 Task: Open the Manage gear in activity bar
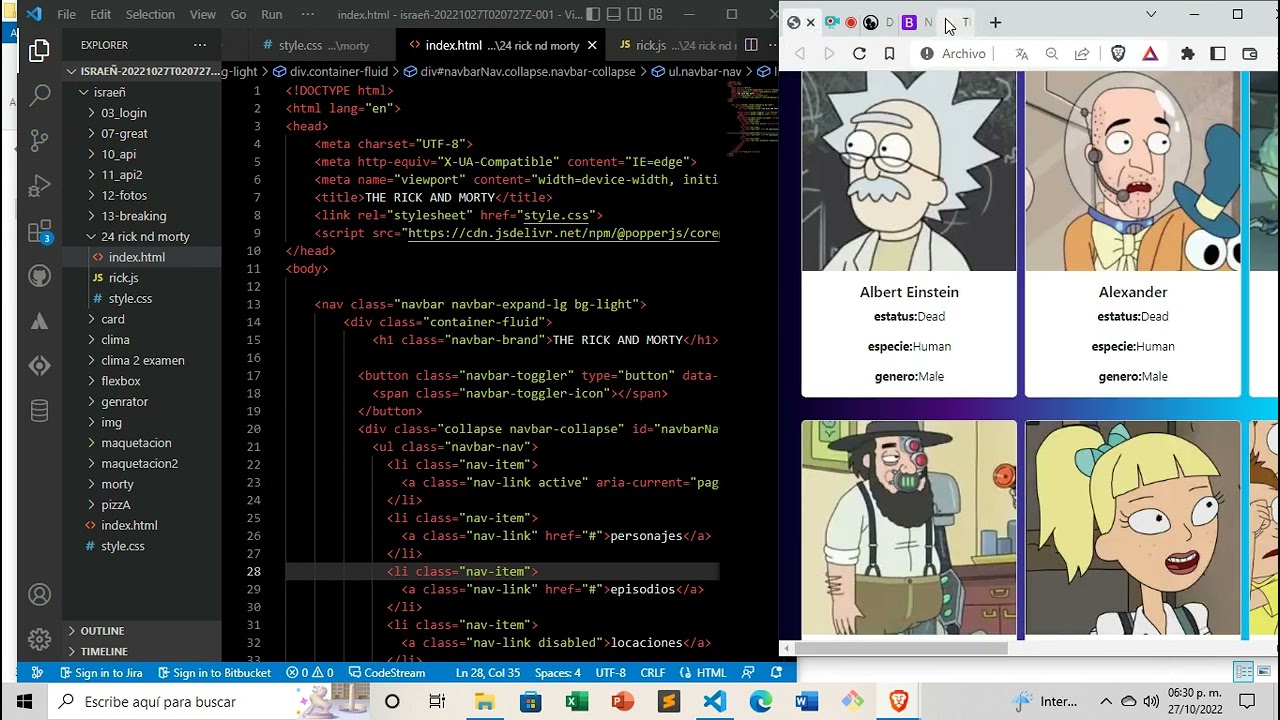(39, 640)
